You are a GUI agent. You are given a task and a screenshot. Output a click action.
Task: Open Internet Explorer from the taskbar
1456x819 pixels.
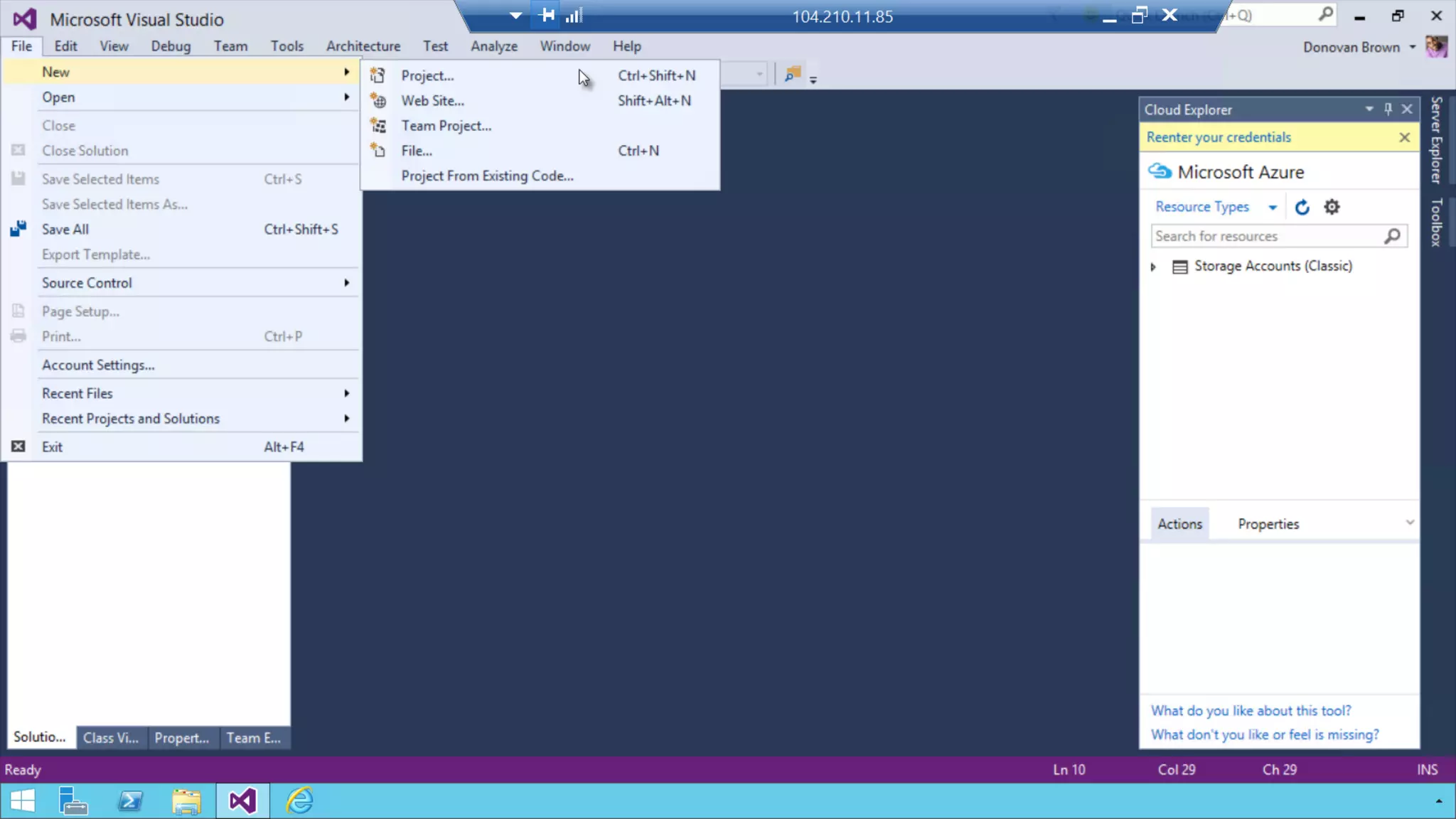point(299,801)
